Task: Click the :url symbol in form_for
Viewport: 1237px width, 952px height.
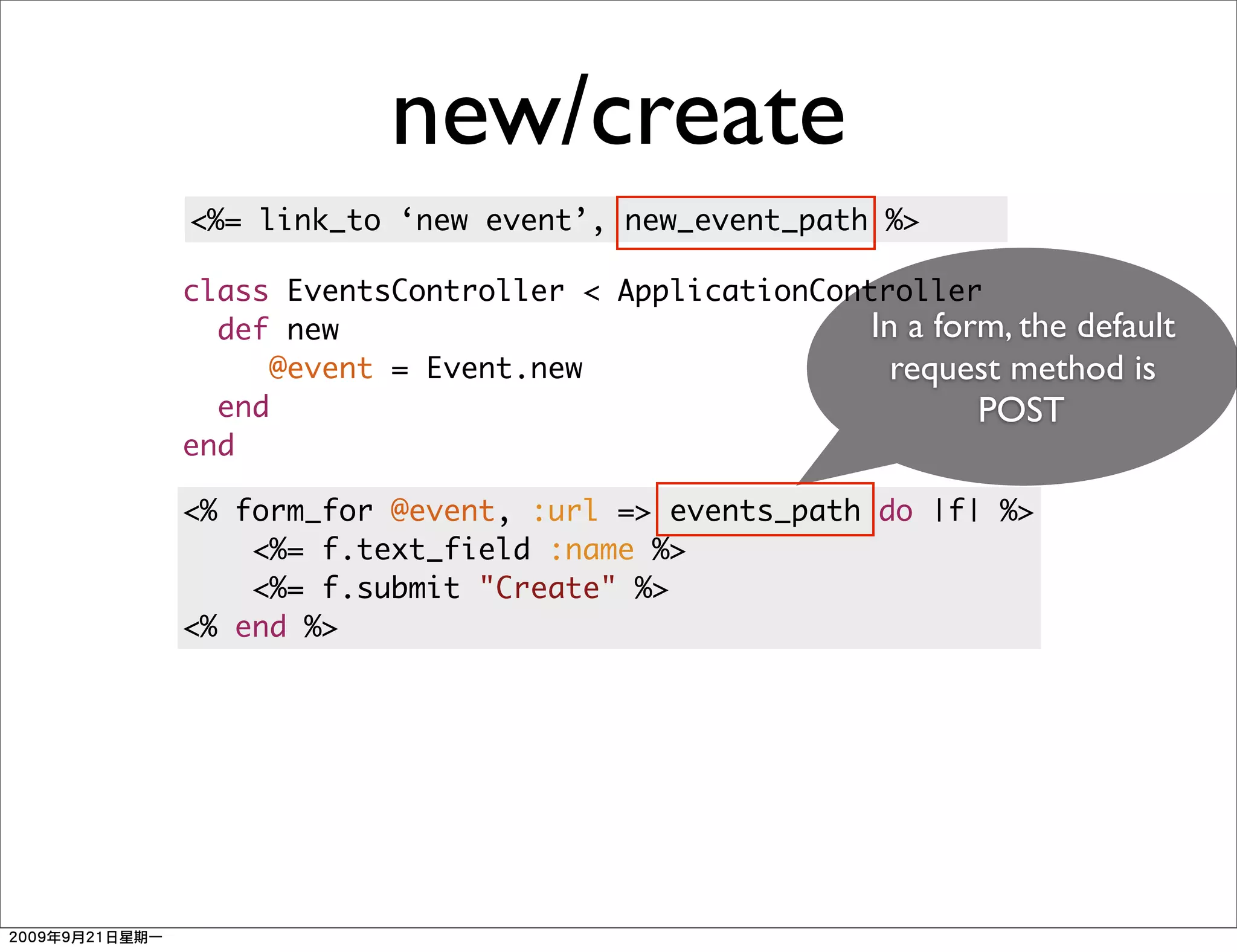Action: [x=565, y=510]
